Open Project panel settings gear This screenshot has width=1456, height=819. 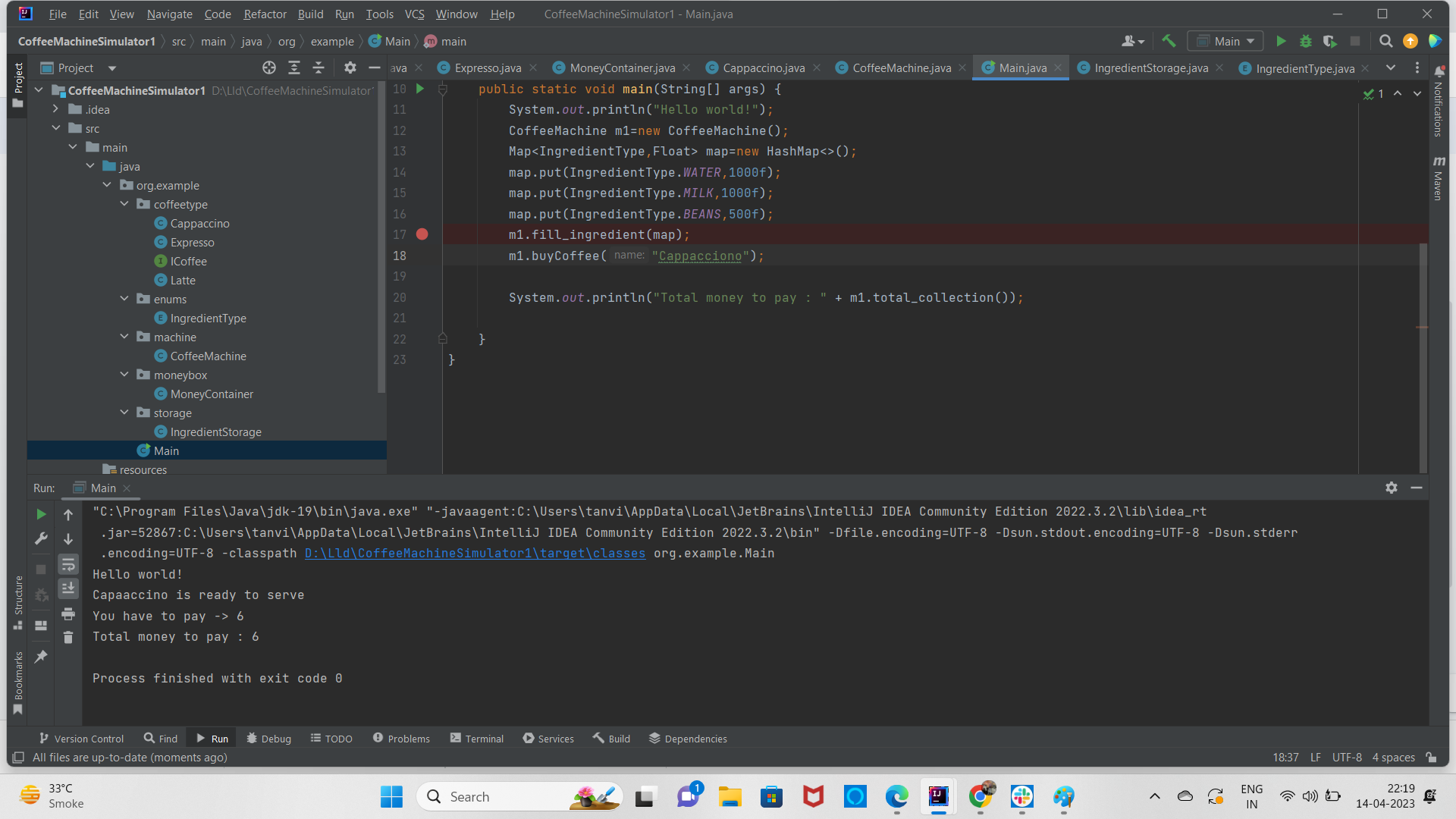point(350,68)
